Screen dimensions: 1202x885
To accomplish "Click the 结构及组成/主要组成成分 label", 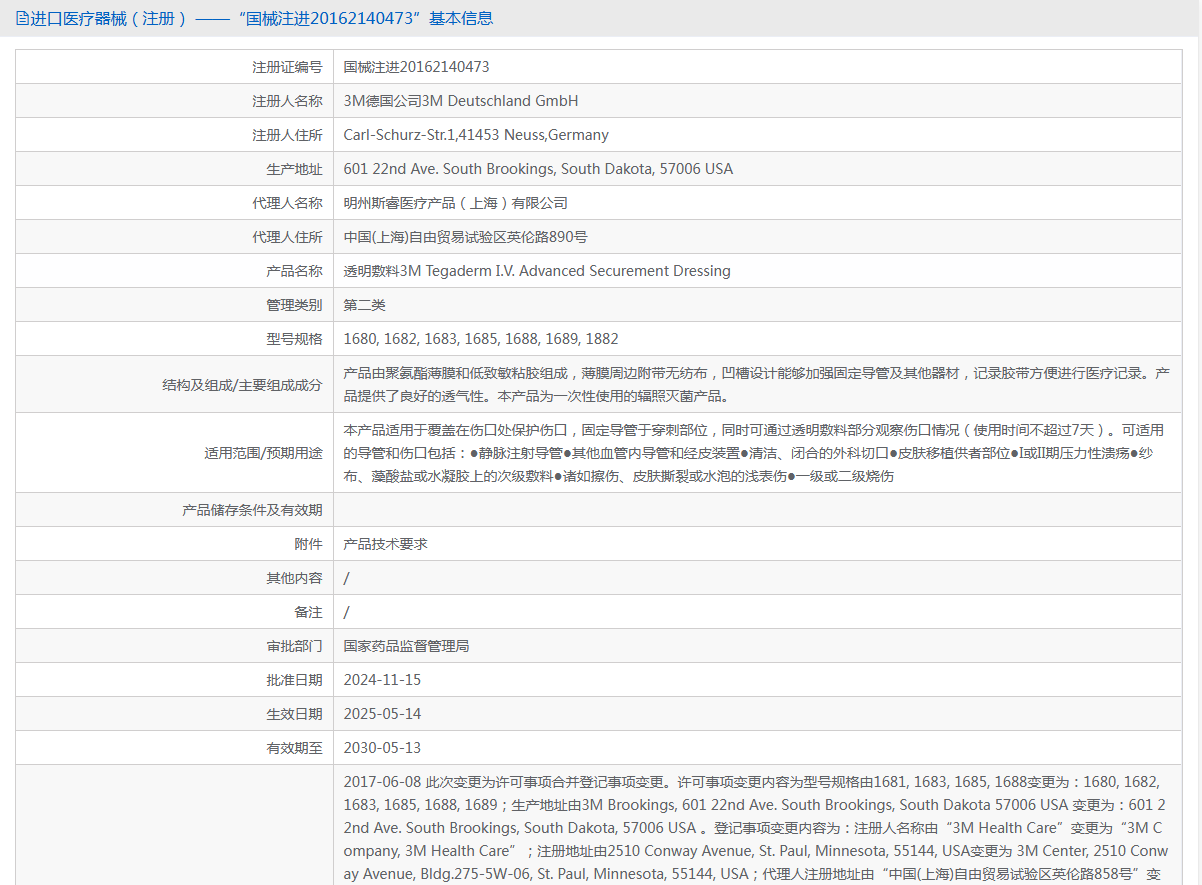I will (243, 385).
